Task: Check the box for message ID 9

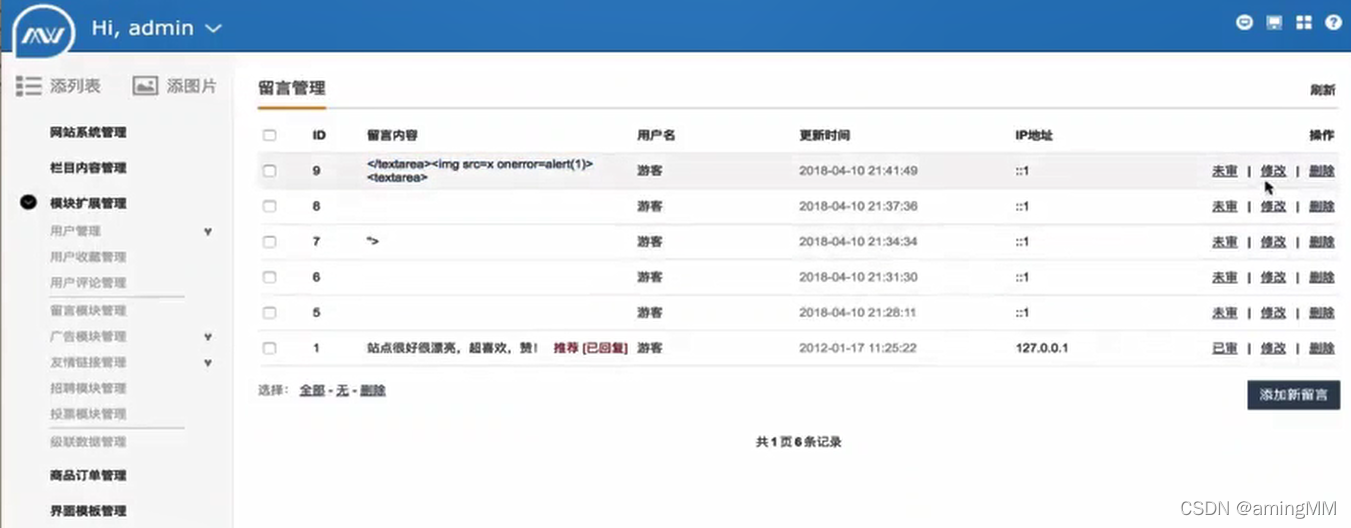Action: 269,171
